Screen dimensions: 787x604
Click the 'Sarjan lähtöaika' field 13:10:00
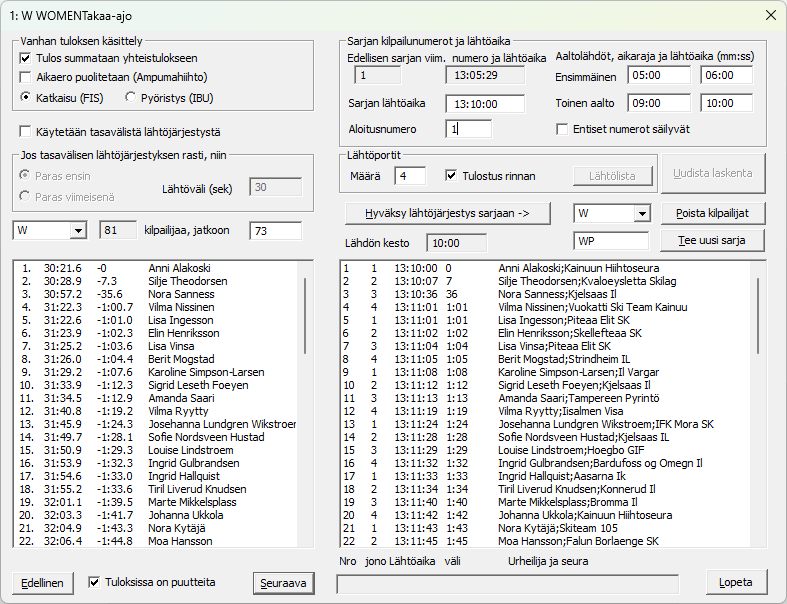485,104
